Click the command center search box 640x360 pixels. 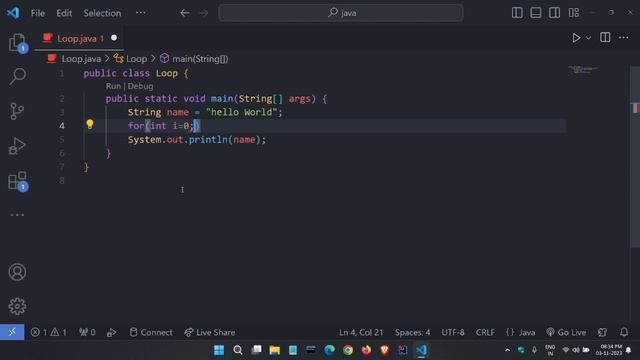[341, 13]
